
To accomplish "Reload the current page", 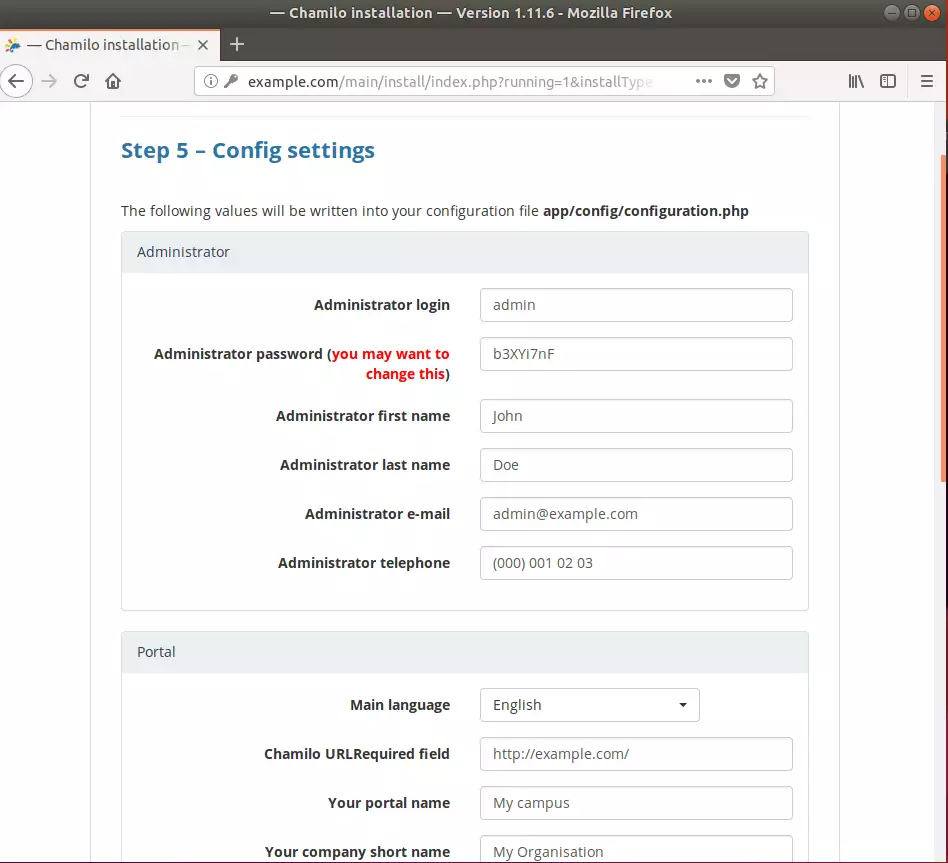I will pos(82,81).
